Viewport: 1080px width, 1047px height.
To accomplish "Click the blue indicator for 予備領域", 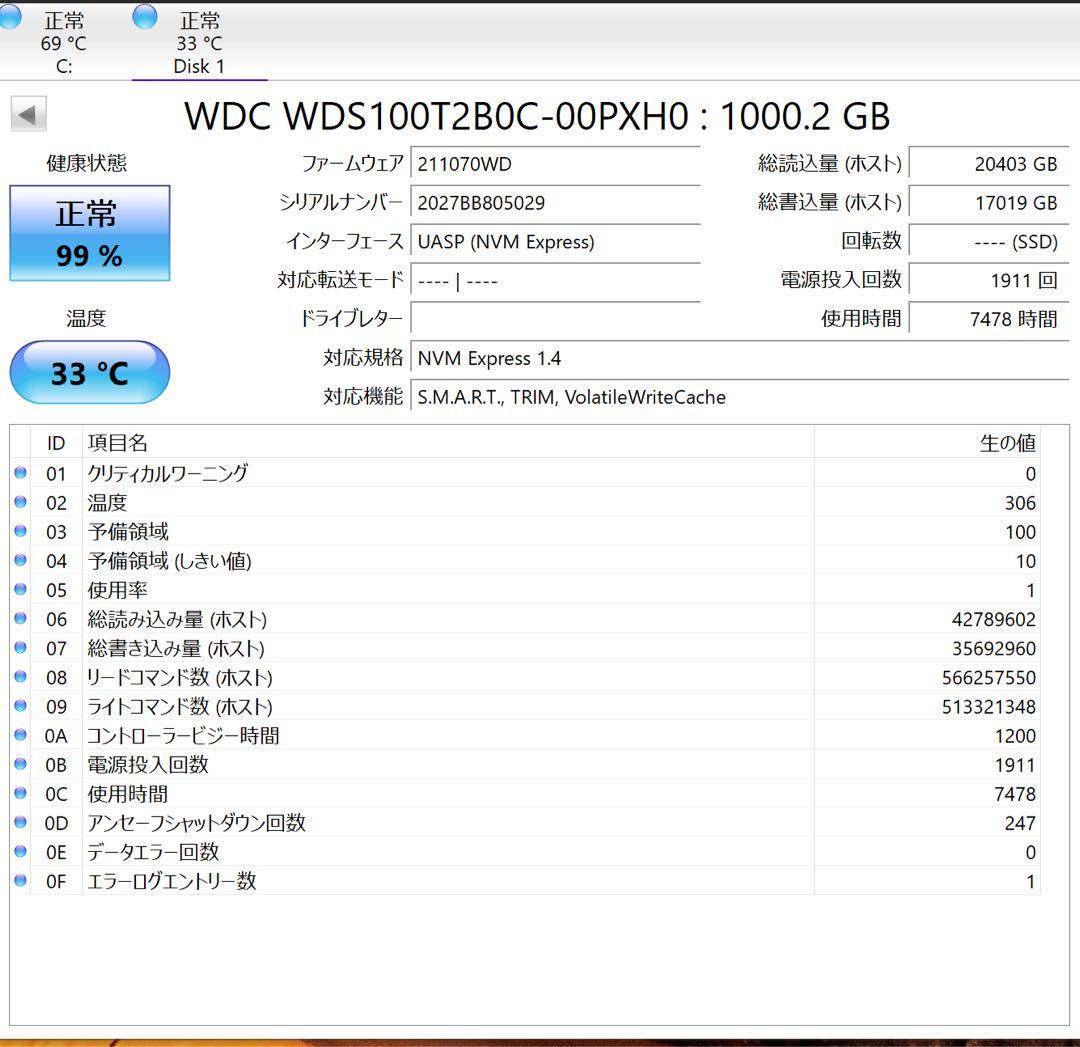I will pyautogui.click(x=21, y=532).
